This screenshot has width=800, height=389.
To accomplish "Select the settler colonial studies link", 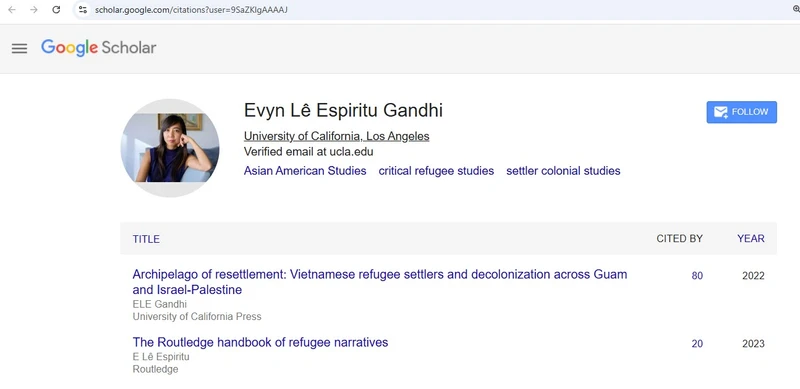I will click(x=563, y=171).
